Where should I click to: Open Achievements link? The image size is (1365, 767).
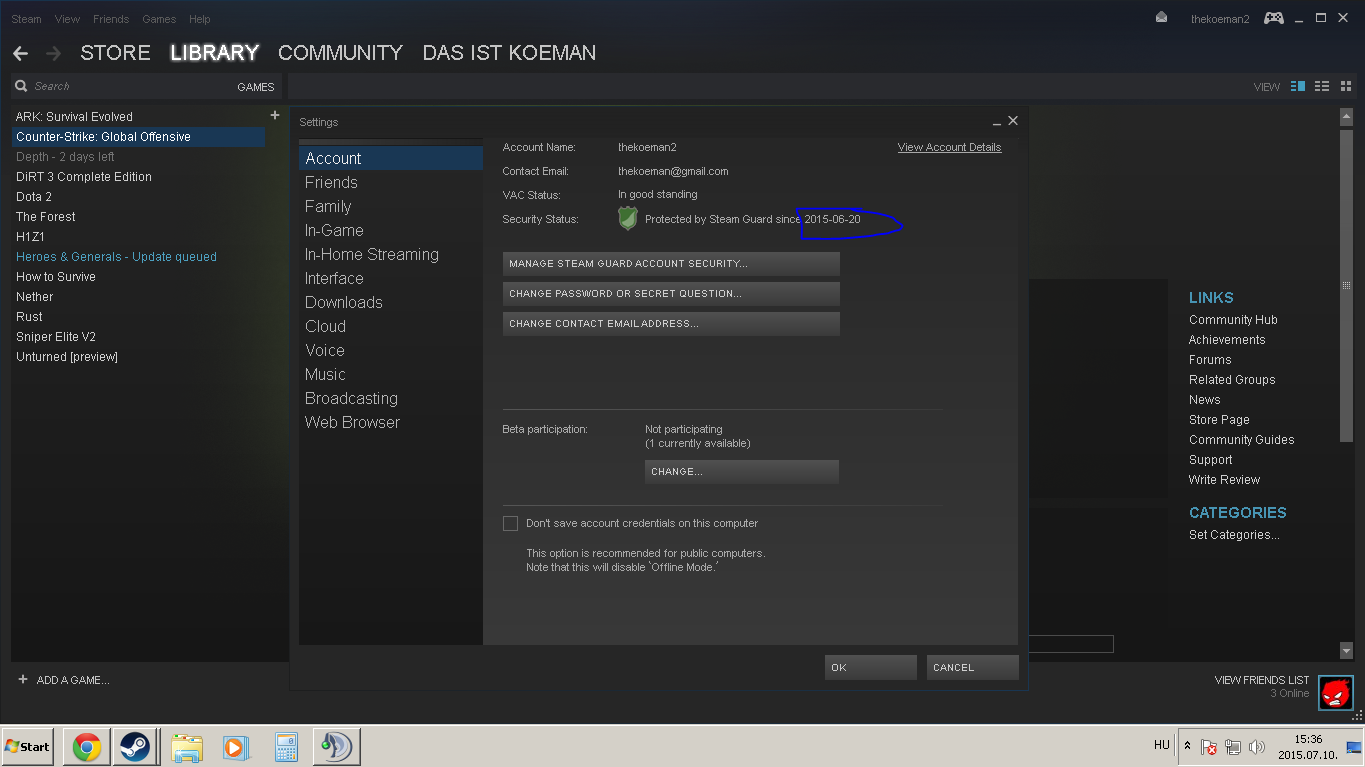tap(1227, 340)
